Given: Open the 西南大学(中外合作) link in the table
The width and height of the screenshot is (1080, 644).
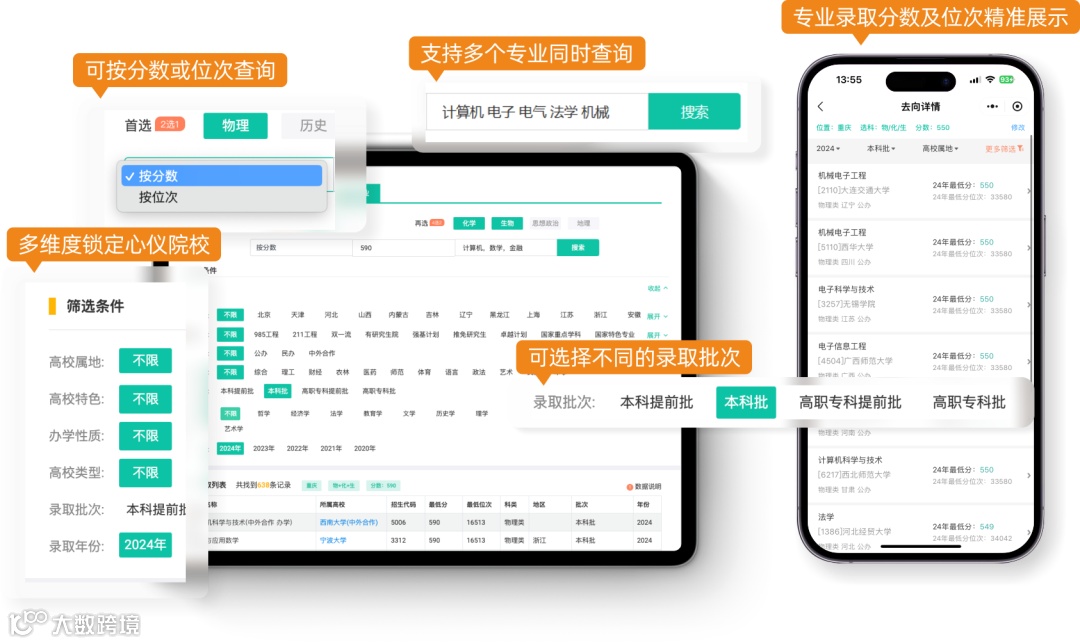Looking at the screenshot, I should point(349,523).
